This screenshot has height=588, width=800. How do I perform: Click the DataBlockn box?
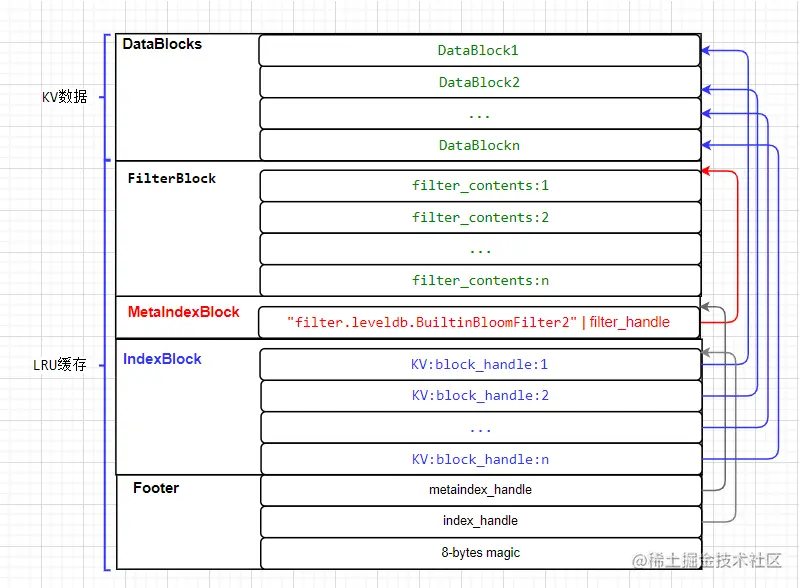click(x=479, y=145)
